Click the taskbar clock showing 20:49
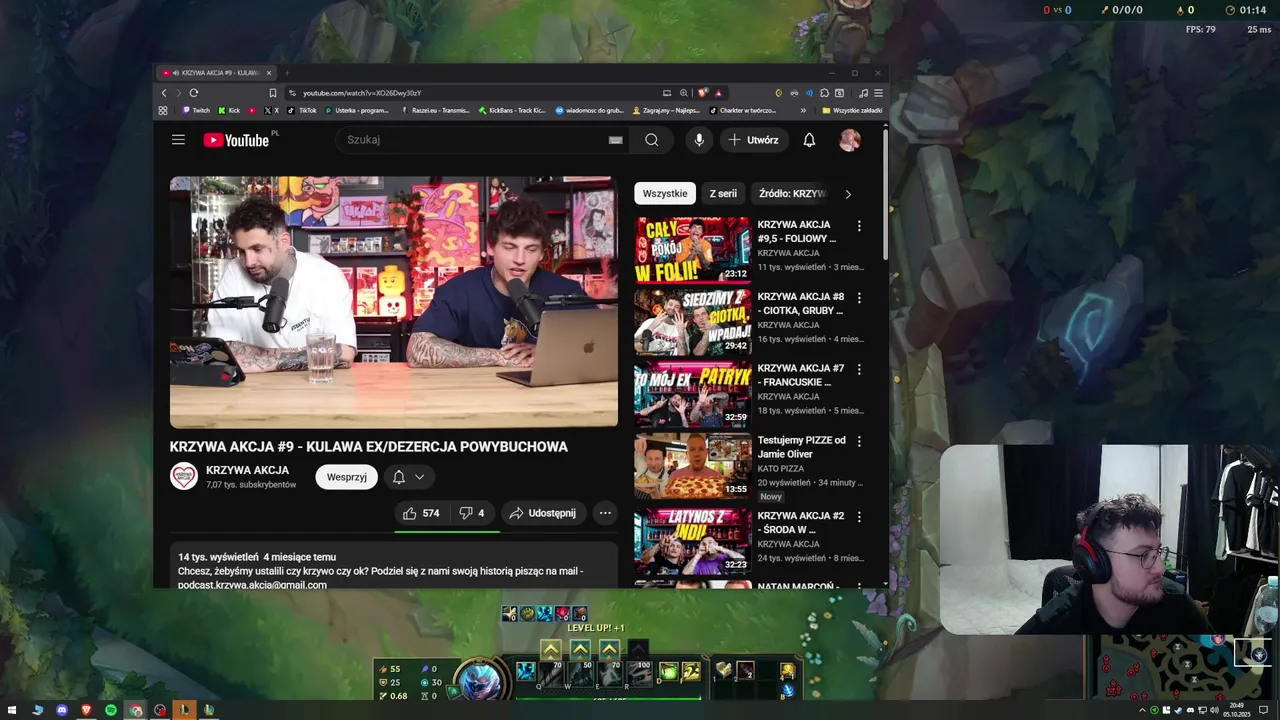This screenshot has height=720, width=1280. 1237,710
